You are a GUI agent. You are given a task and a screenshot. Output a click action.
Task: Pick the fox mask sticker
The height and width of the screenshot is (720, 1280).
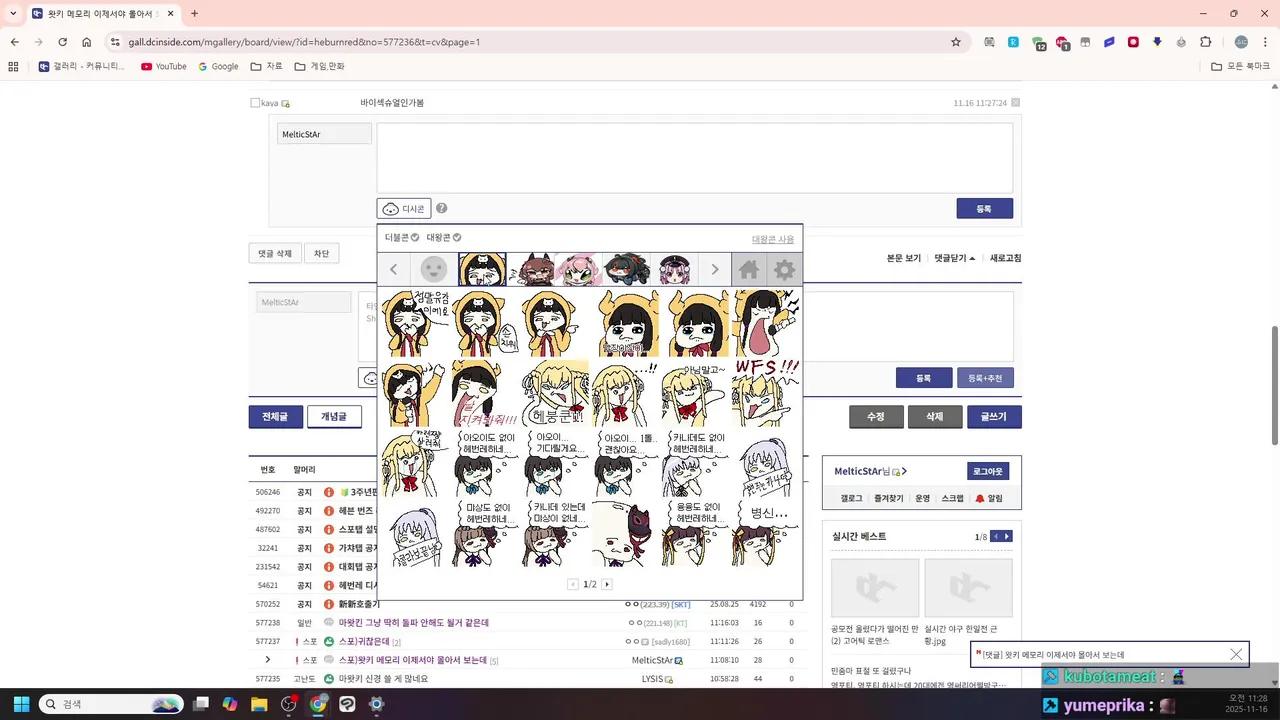pos(625,534)
